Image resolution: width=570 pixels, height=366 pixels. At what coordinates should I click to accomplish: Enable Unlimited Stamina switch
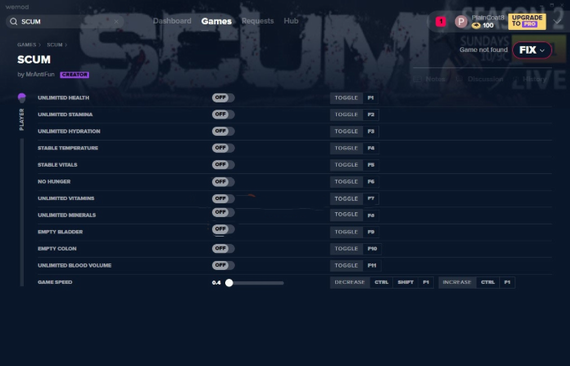(x=223, y=114)
